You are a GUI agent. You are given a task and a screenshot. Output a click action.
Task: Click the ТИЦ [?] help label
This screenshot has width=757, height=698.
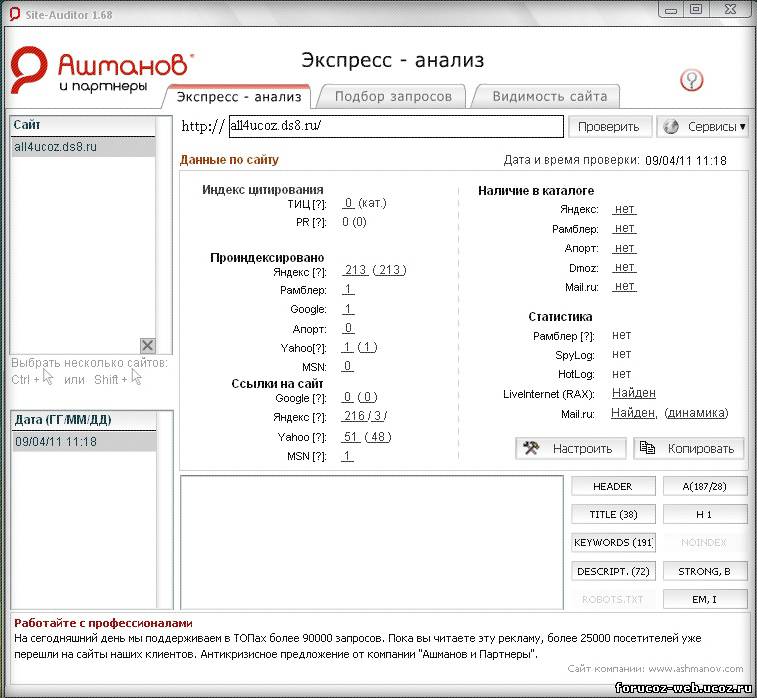click(307, 204)
